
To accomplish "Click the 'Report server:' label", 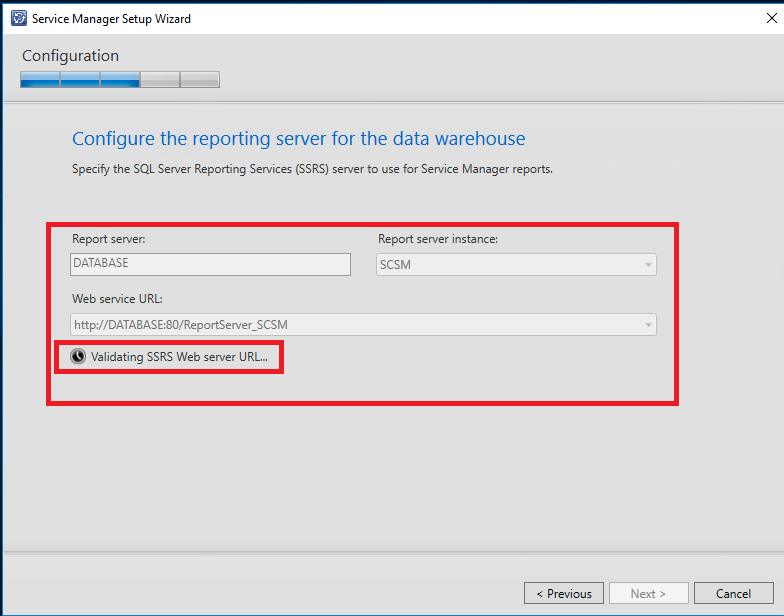I will click(109, 239).
